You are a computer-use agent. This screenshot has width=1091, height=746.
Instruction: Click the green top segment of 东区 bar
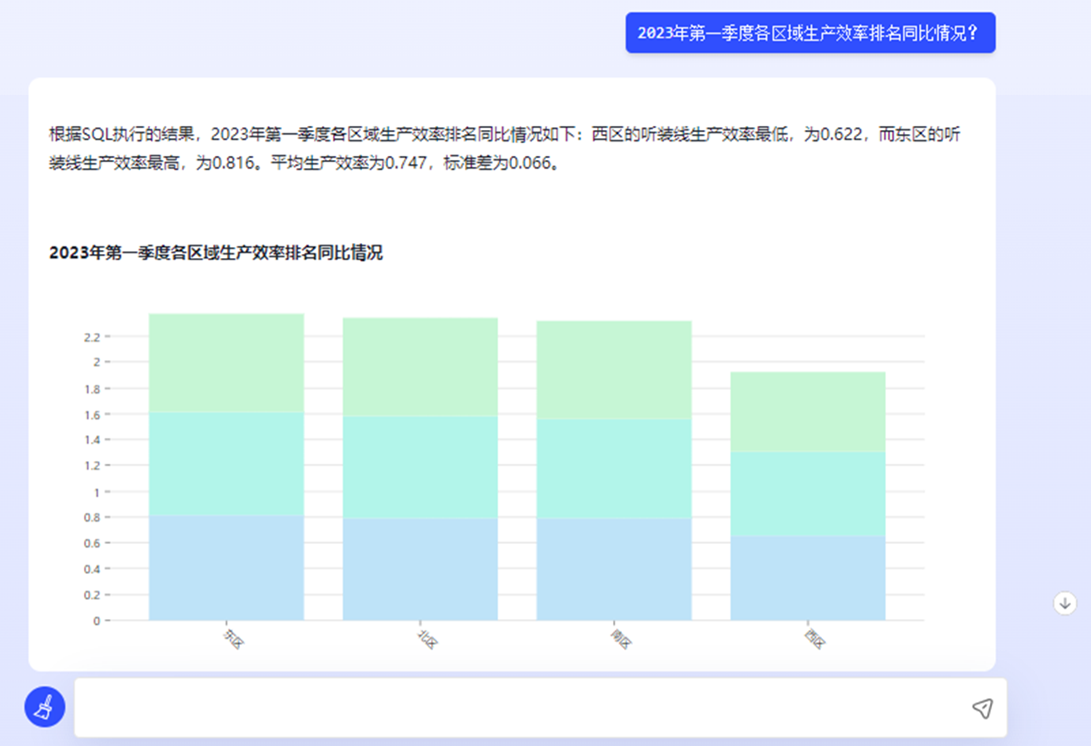coord(226,363)
